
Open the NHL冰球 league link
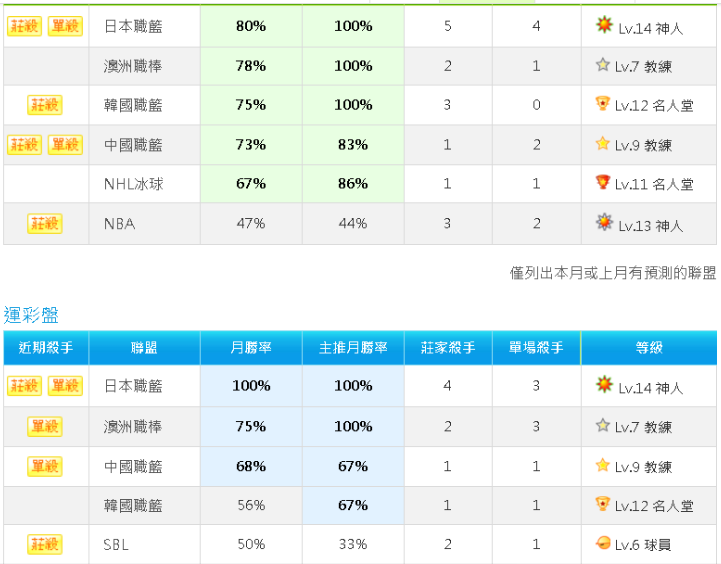(x=133, y=184)
